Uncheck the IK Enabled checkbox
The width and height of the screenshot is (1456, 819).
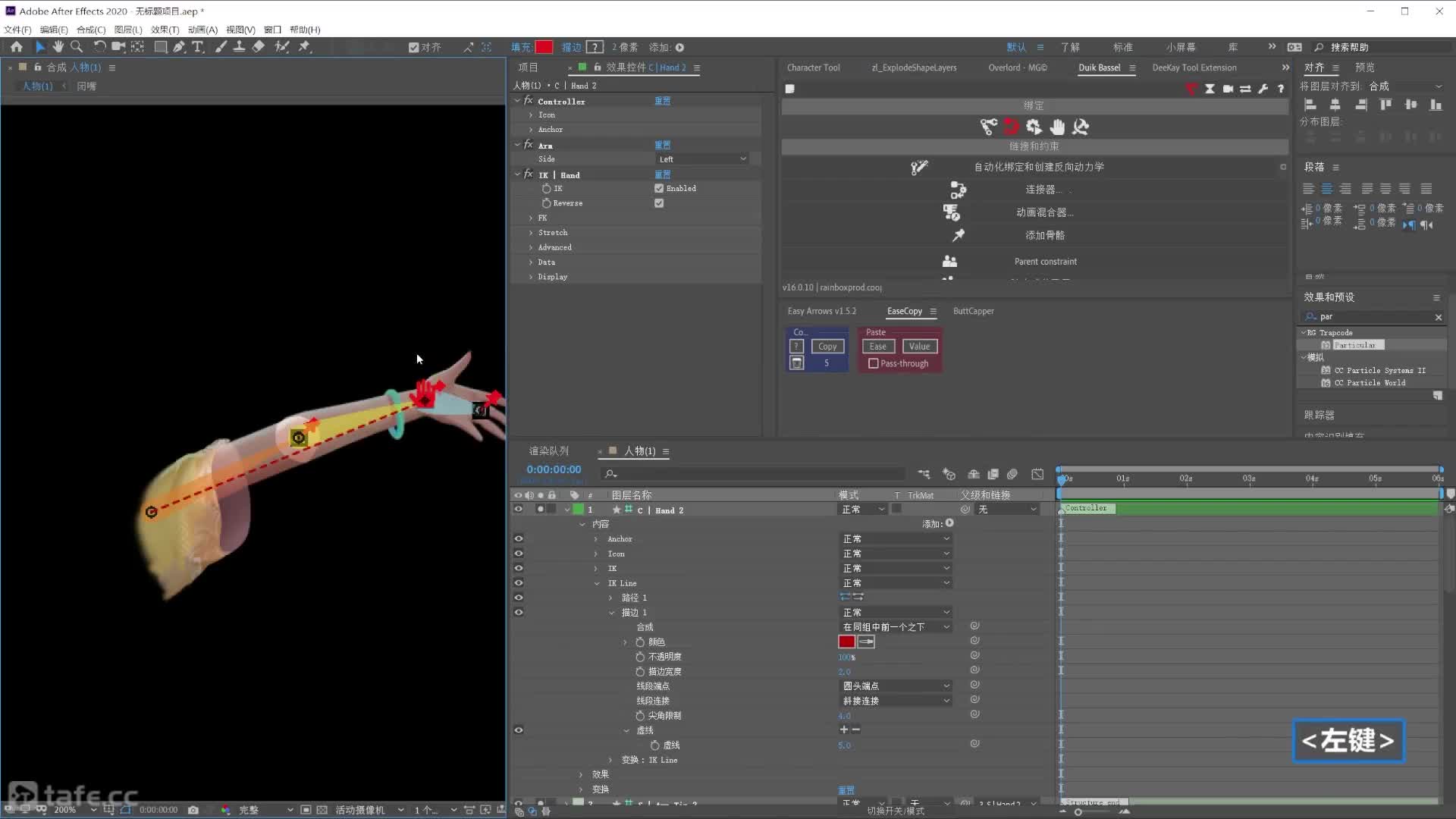659,188
